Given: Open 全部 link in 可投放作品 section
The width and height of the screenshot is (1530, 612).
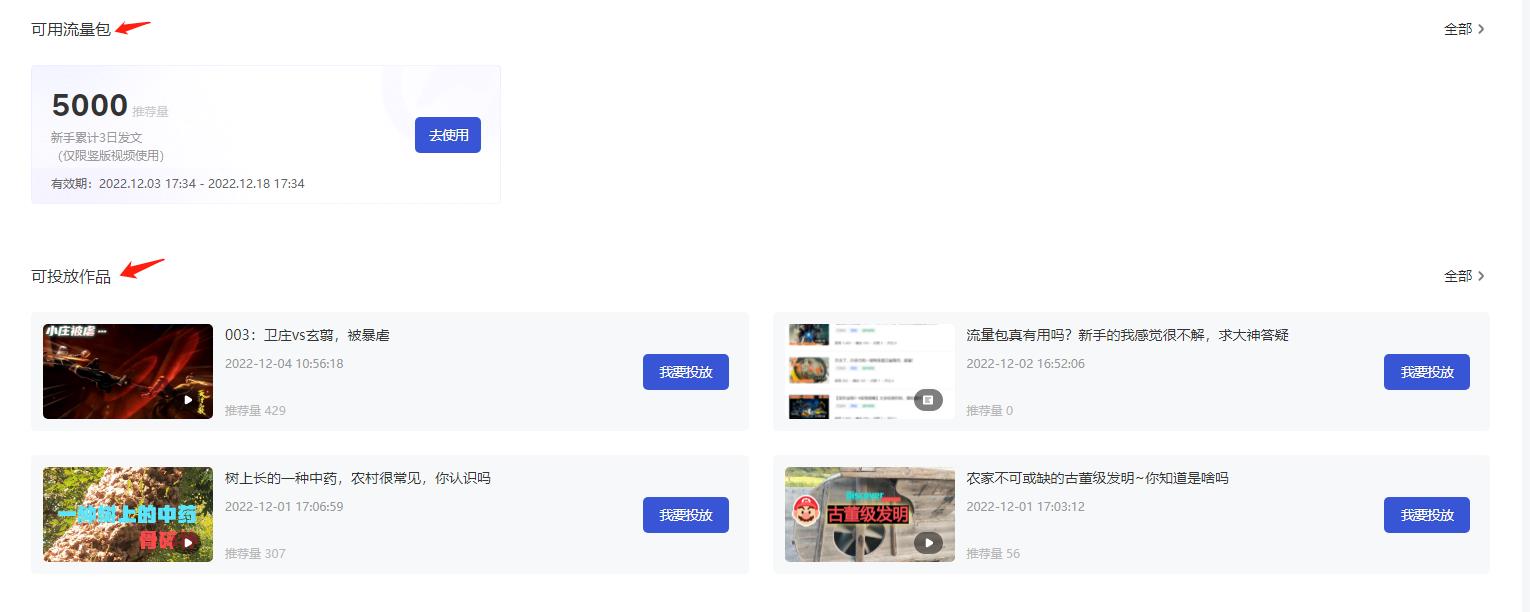Looking at the screenshot, I should click(1458, 276).
